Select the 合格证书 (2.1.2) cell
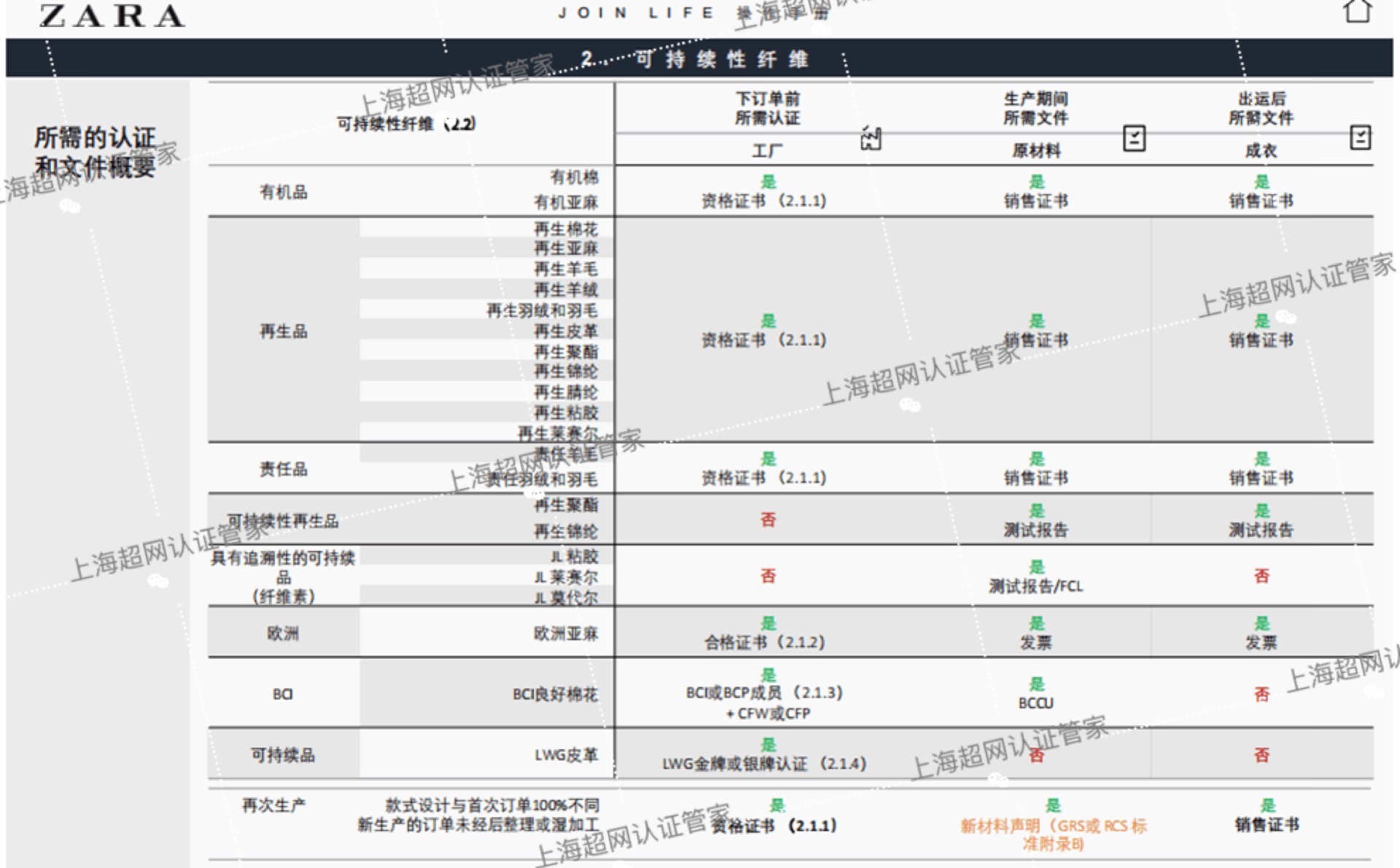This screenshot has width=1400, height=868. pyautogui.click(x=764, y=643)
